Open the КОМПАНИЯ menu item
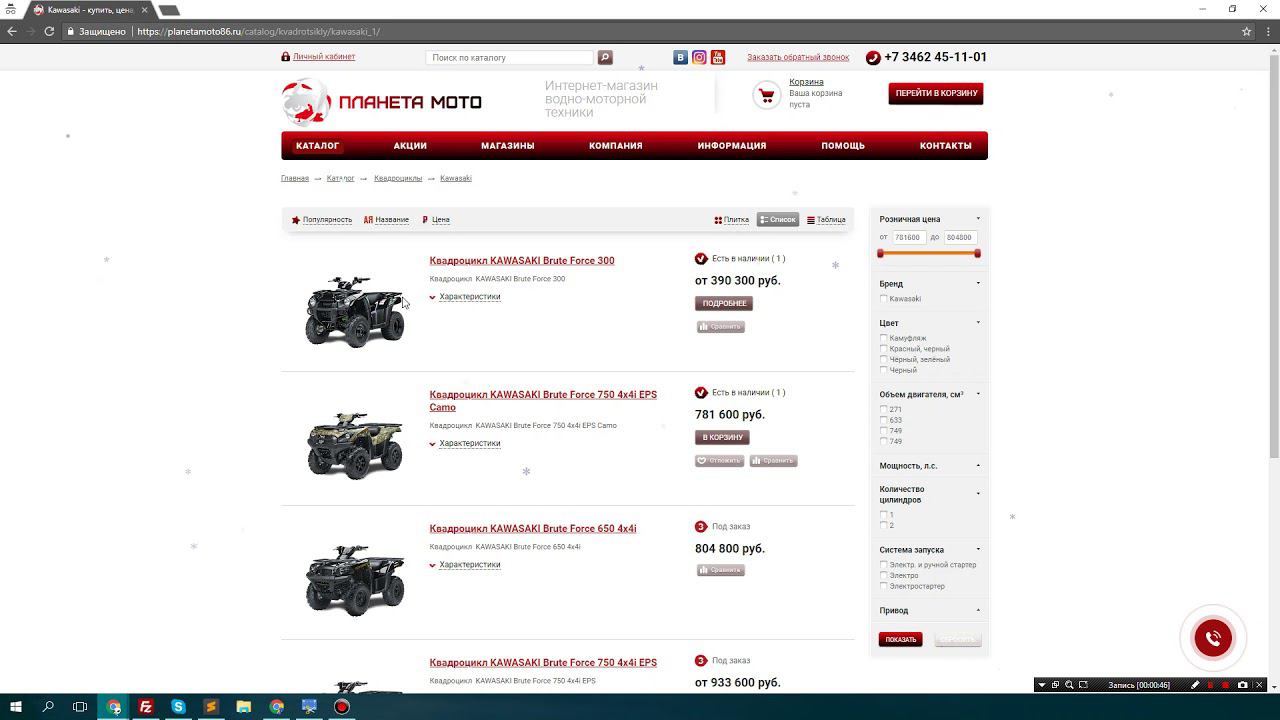 [616, 146]
